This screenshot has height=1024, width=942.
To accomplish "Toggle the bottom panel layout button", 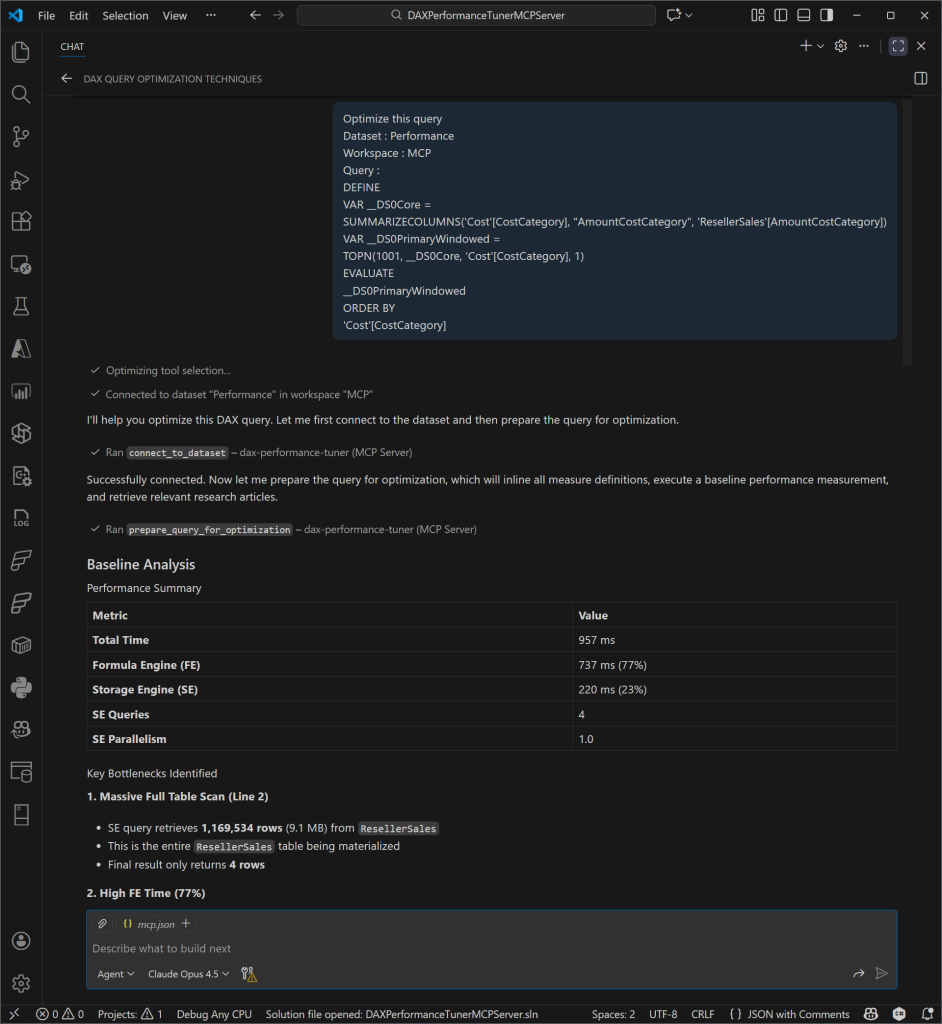I will pos(803,16).
